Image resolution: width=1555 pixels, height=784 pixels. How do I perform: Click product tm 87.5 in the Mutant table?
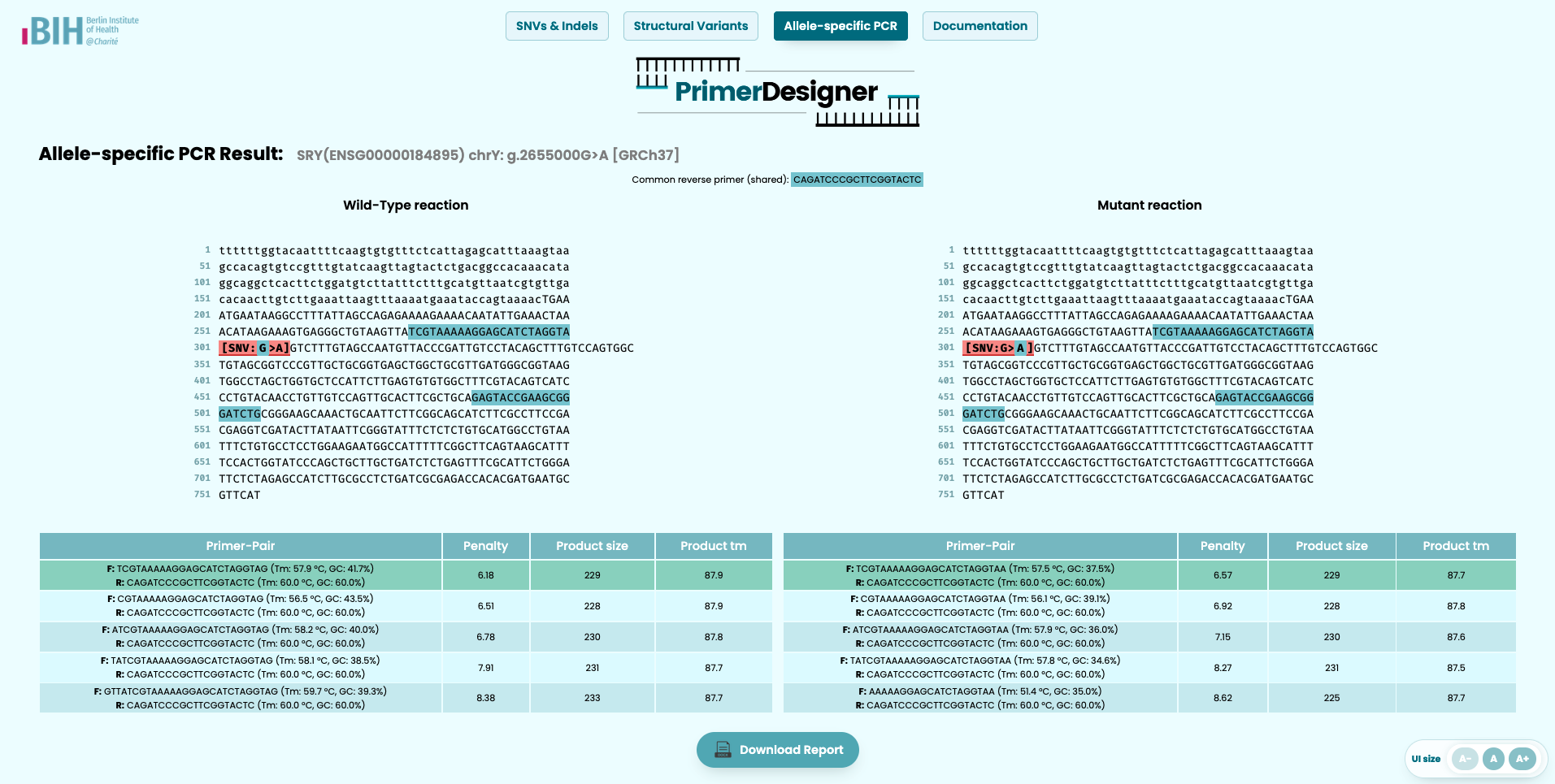tap(1456, 668)
